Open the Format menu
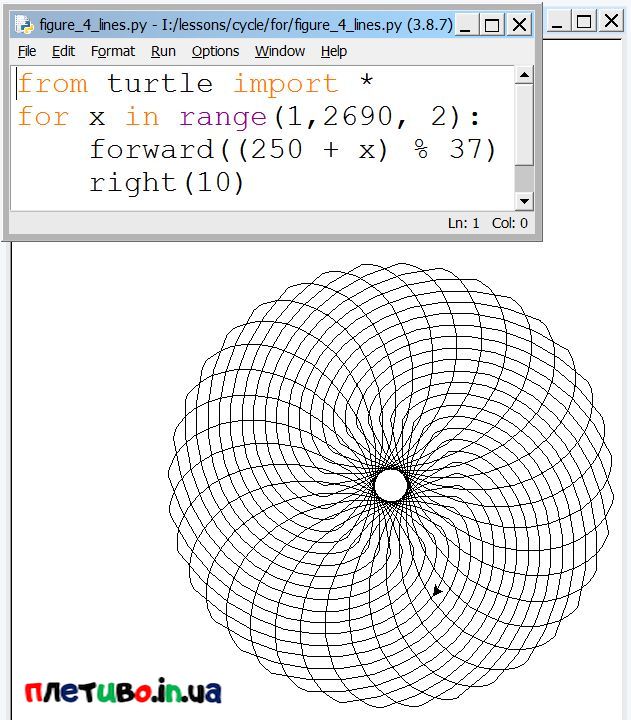Screen dimensions: 631x720 tap(113, 51)
